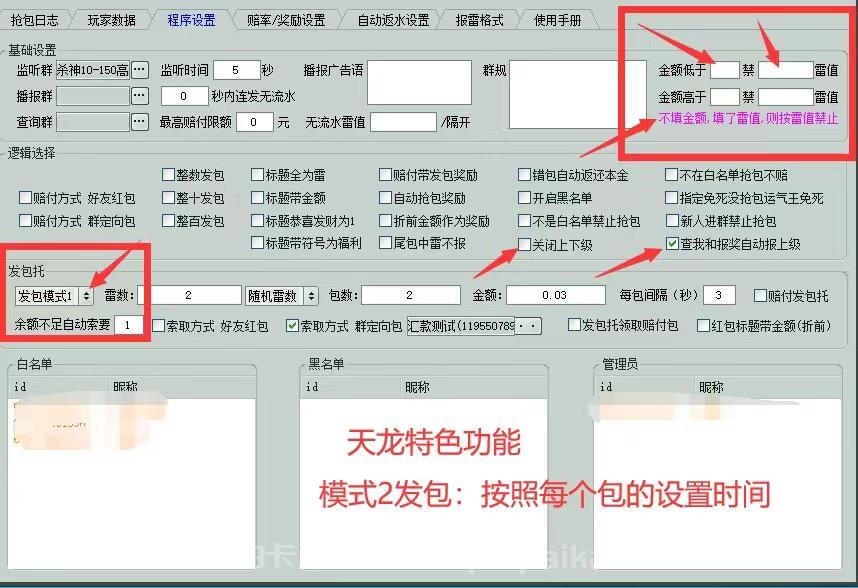Click the browse button beside 查询群
The height and width of the screenshot is (588, 858).
pyautogui.click(x=140, y=122)
